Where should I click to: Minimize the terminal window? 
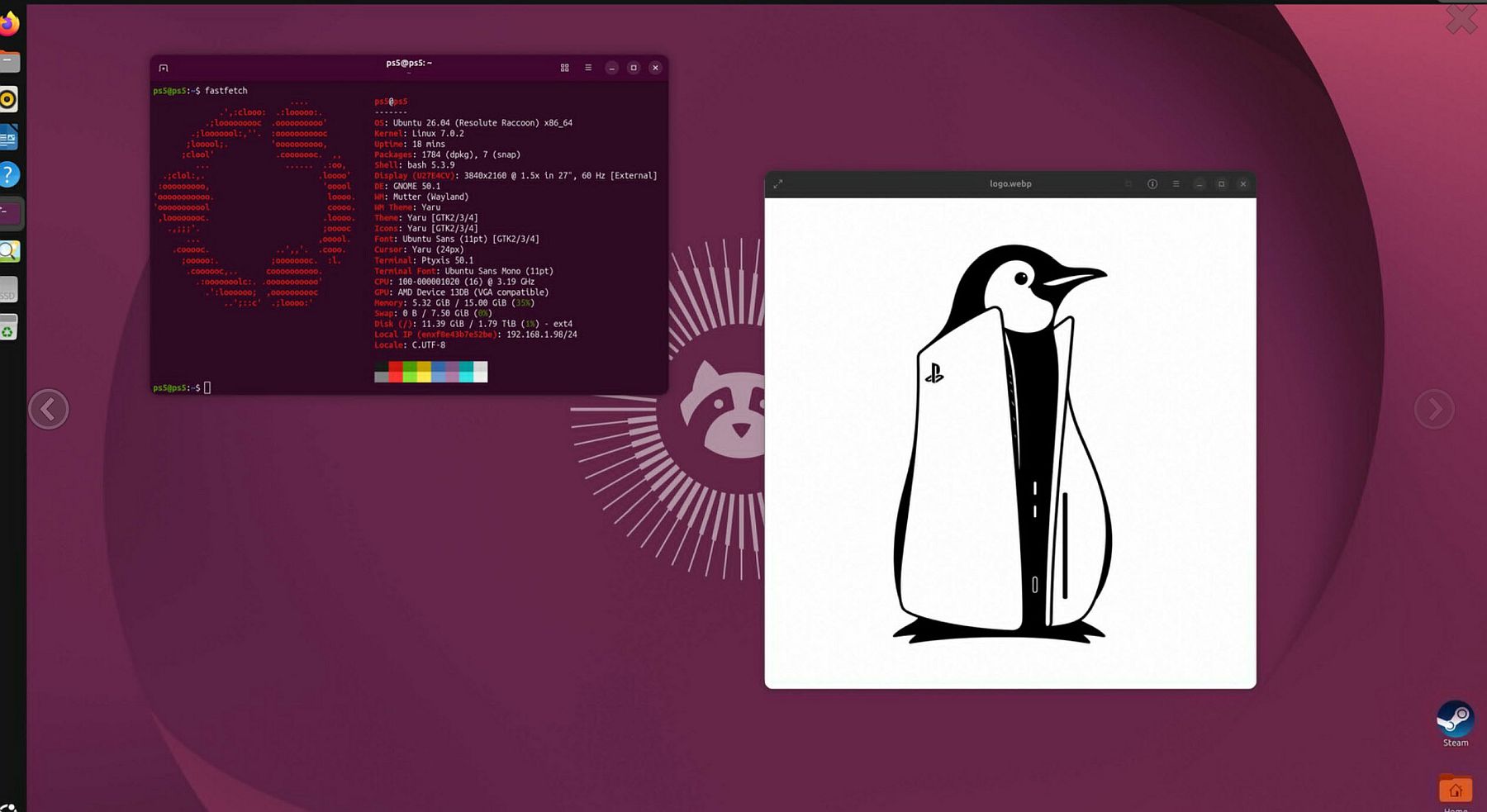[611, 68]
